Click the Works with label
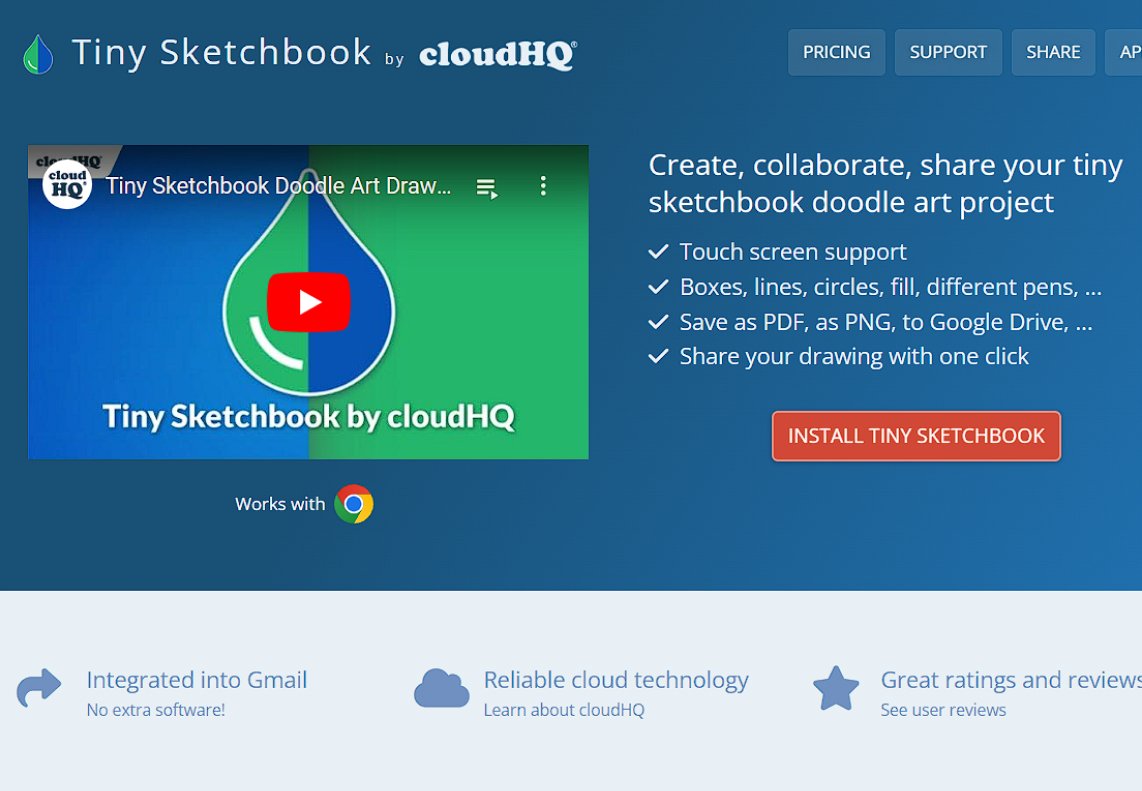Viewport: 1142px width, 791px height. tap(280, 504)
